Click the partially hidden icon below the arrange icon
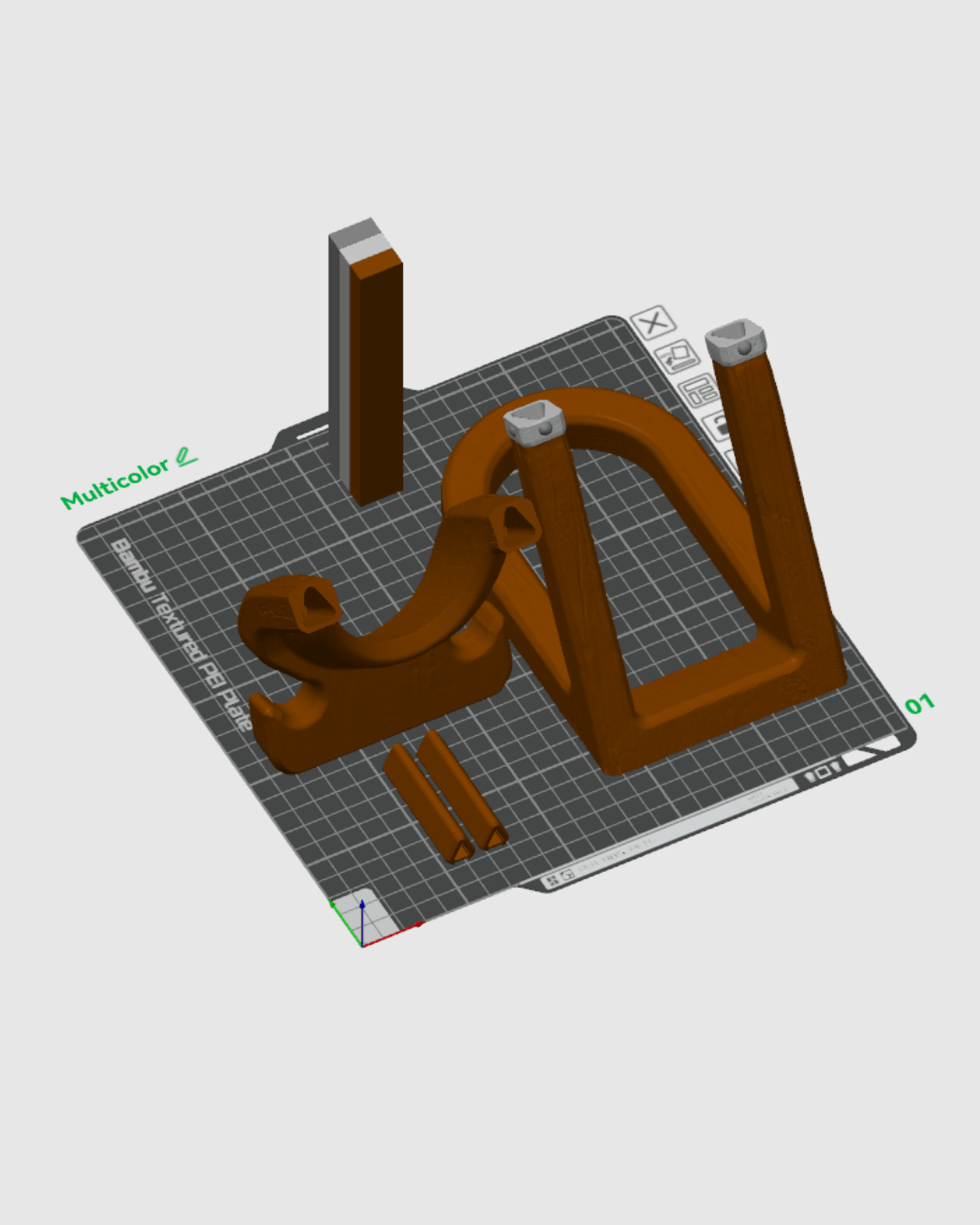This screenshot has width=980, height=1225. tap(728, 456)
